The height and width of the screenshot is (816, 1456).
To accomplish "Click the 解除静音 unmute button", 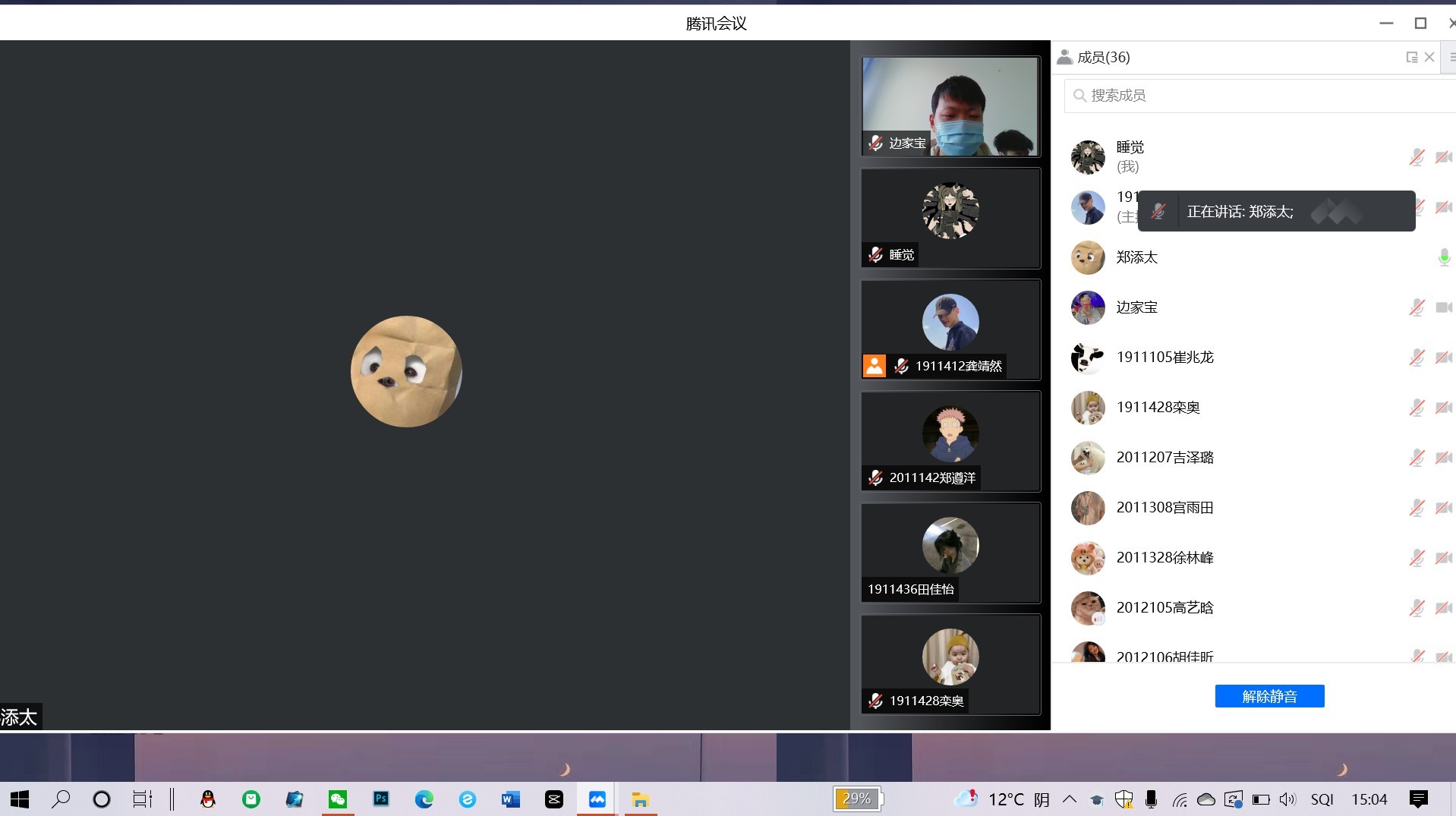I will tap(1269, 696).
